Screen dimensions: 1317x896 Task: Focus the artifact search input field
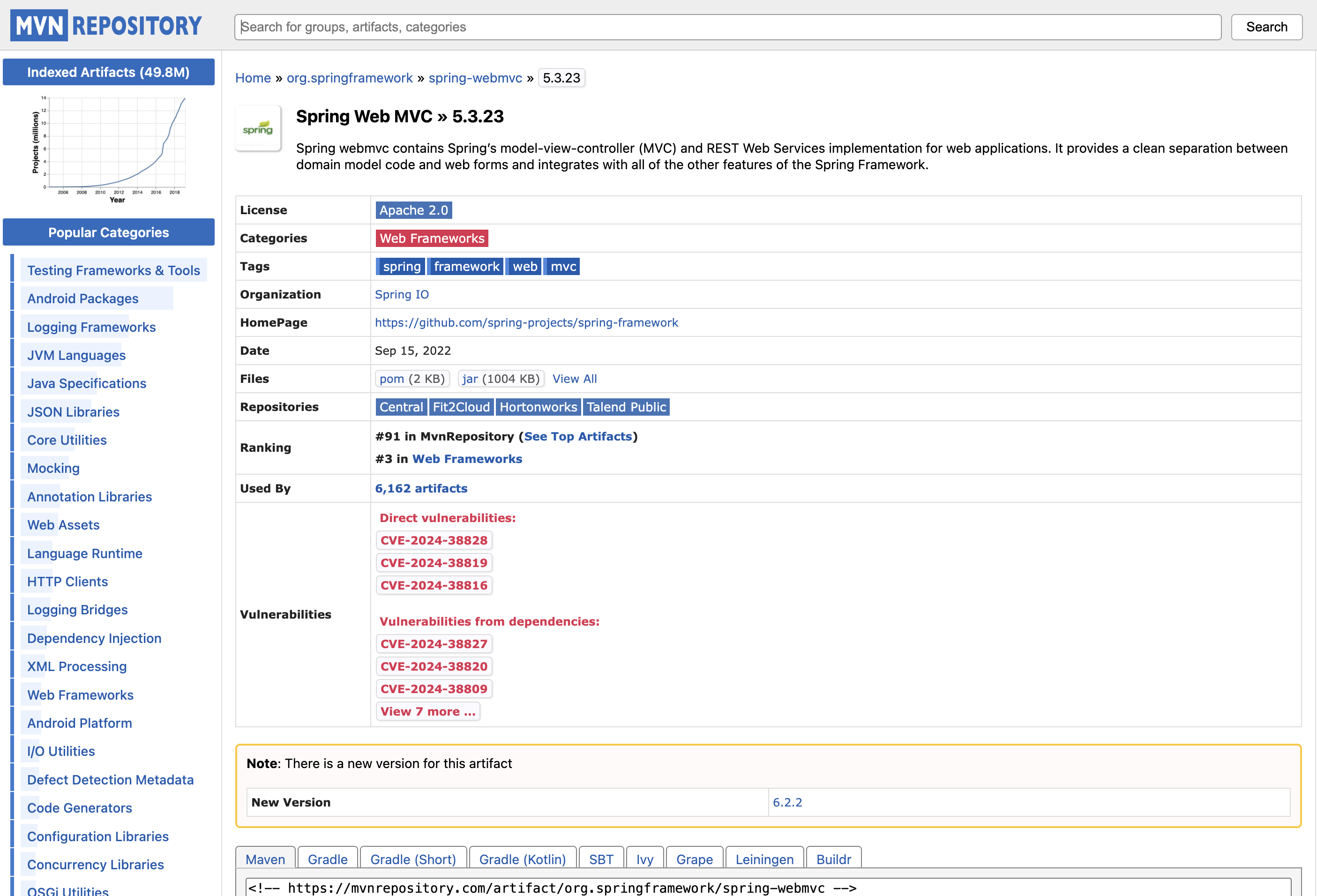[x=727, y=27]
